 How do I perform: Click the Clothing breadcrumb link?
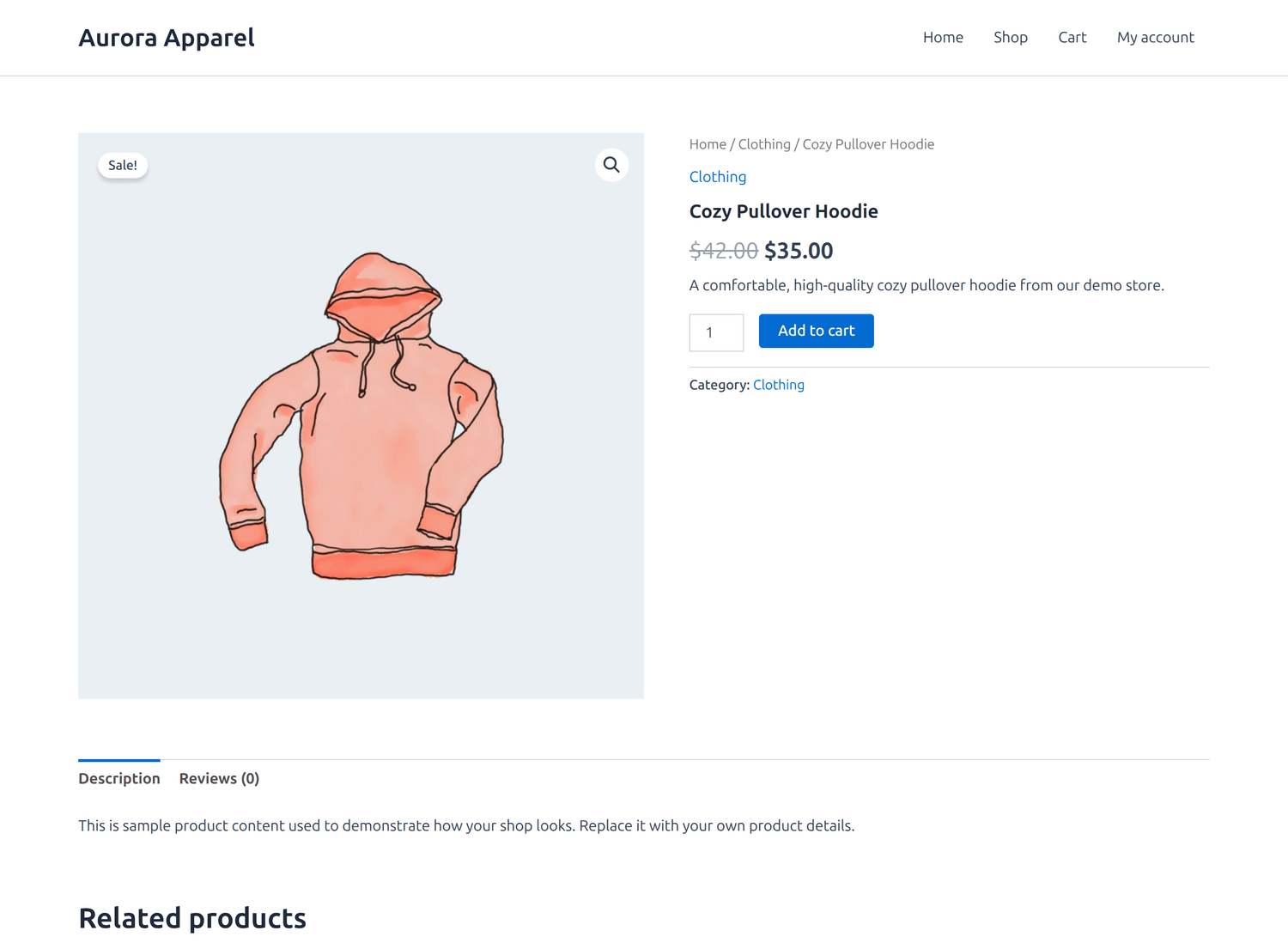[764, 144]
